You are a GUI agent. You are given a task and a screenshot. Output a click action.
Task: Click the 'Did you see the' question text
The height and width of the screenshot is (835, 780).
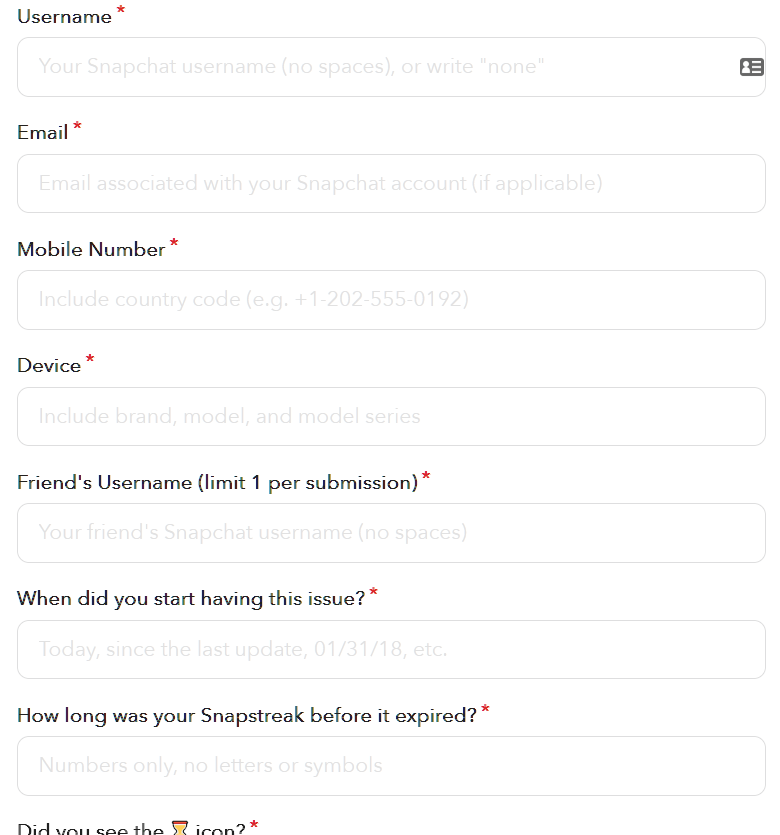click(x=91, y=829)
